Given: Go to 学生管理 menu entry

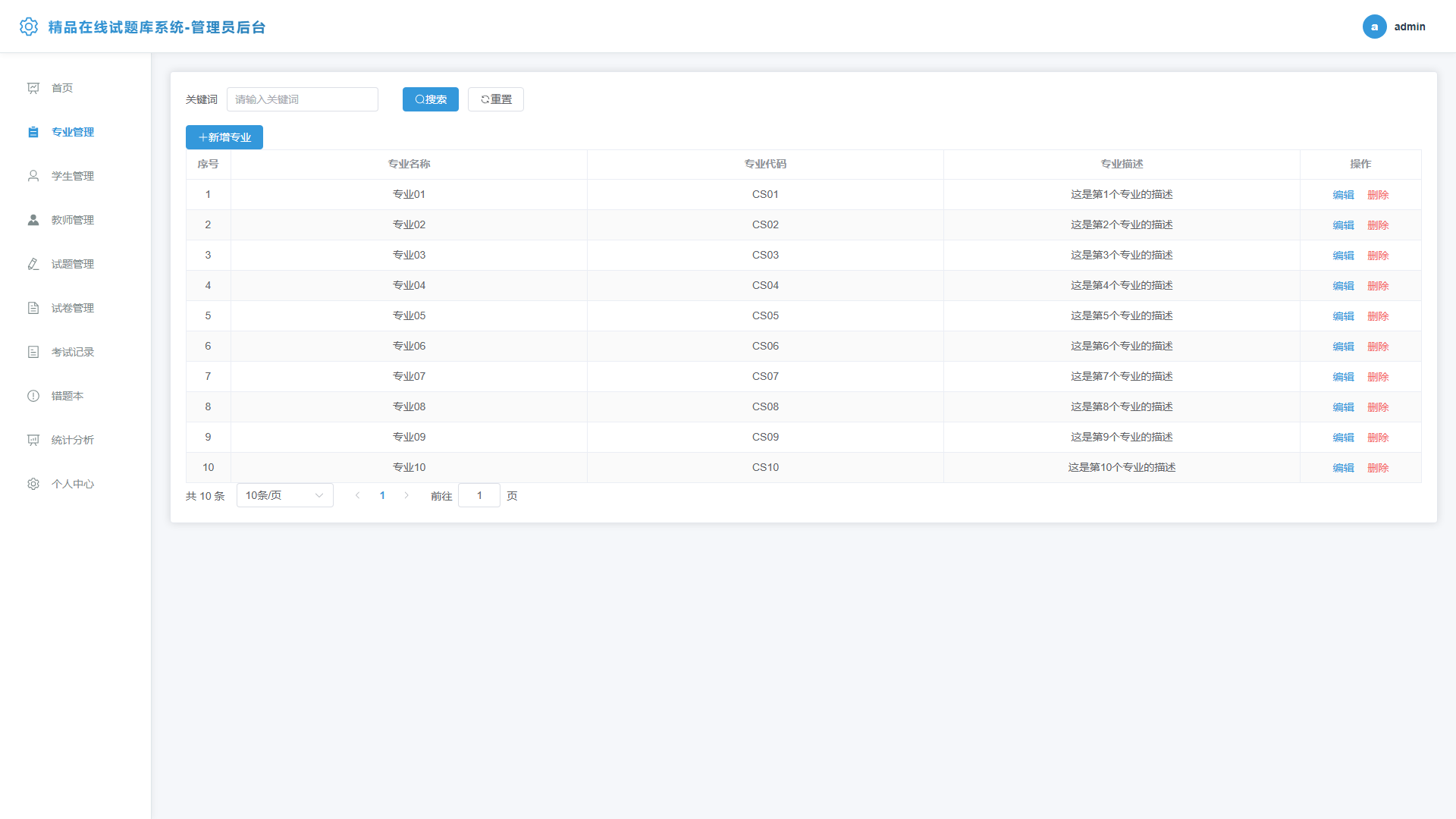Looking at the screenshot, I should click(75, 176).
